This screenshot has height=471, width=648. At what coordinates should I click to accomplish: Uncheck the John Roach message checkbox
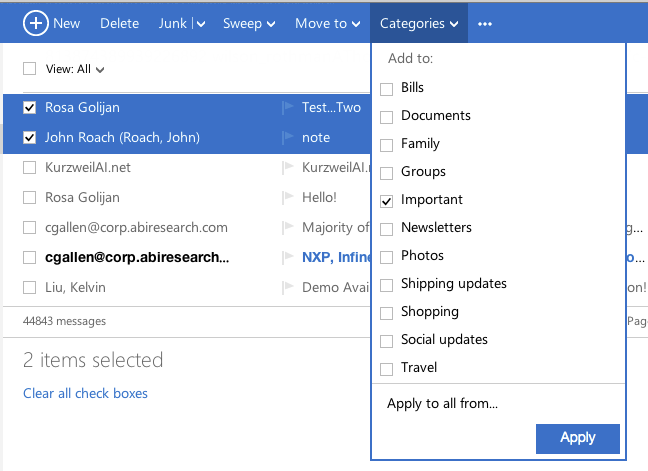[29, 137]
